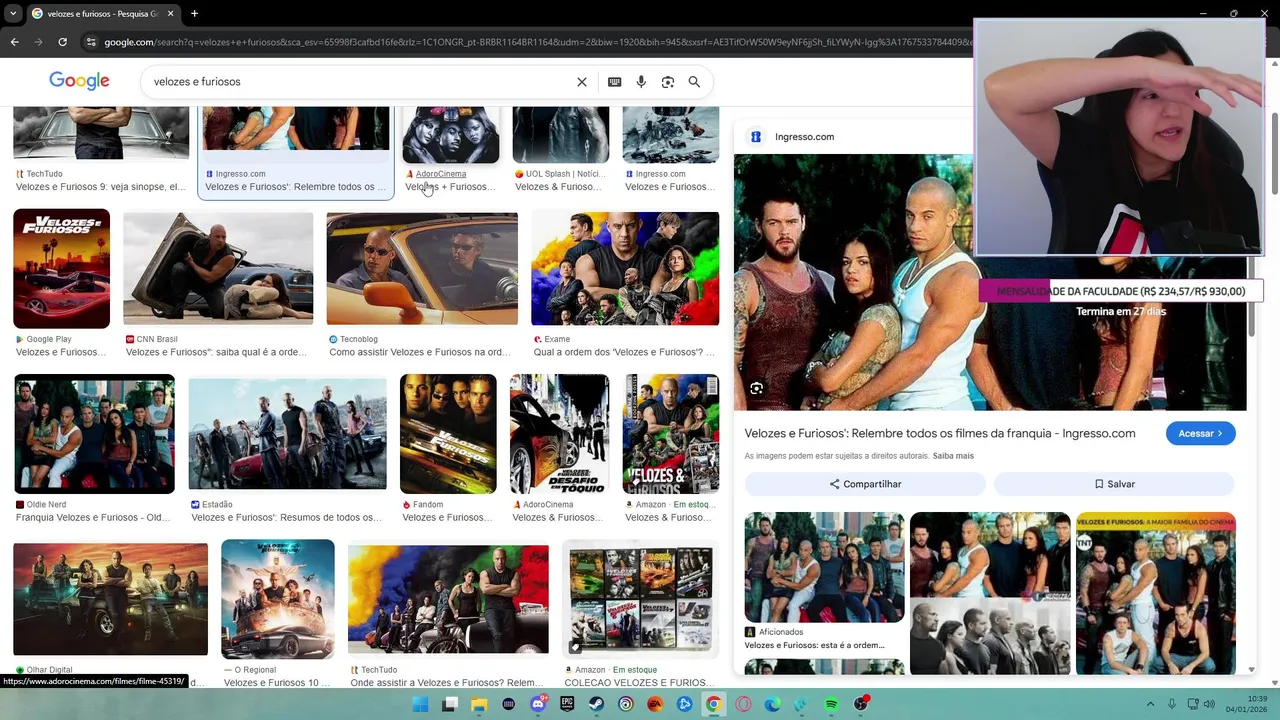Click the Acessar button
This screenshot has height=720, width=1280.
pos(1200,433)
